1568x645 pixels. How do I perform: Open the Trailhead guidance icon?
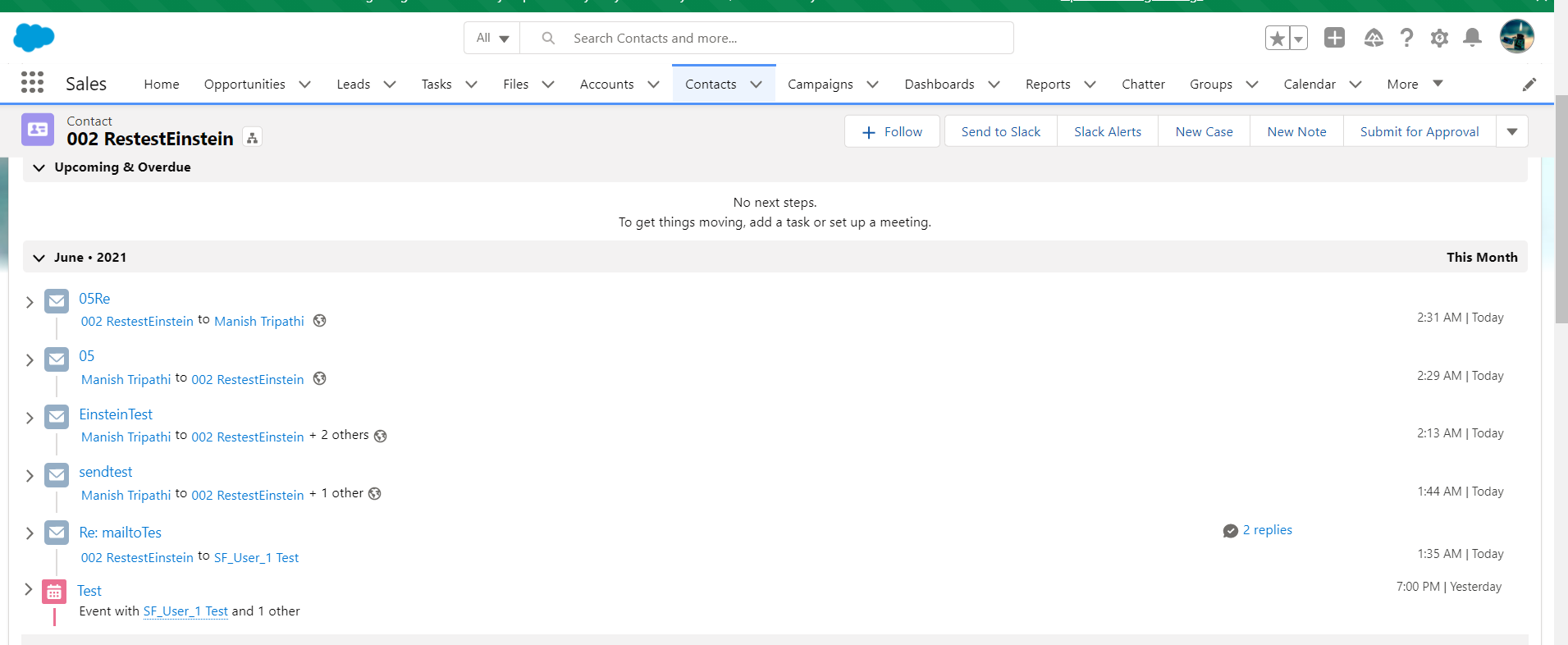[1373, 38]
